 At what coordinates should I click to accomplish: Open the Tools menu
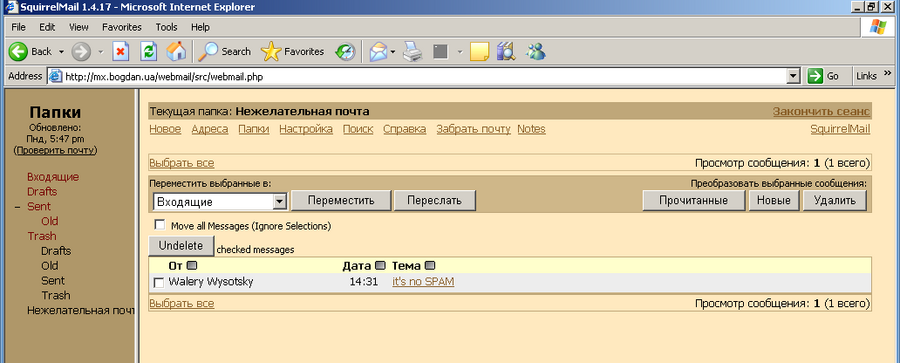click(166, 27)
